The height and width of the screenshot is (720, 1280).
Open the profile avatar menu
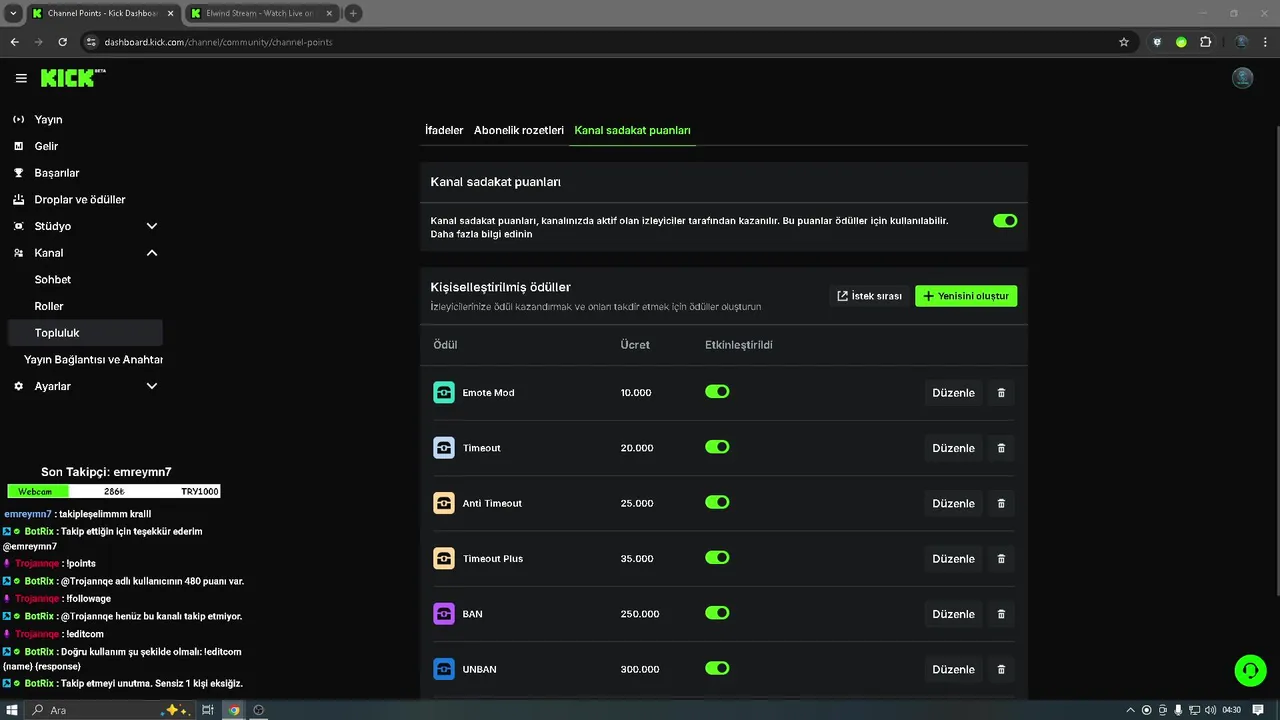pos(1243,78)
